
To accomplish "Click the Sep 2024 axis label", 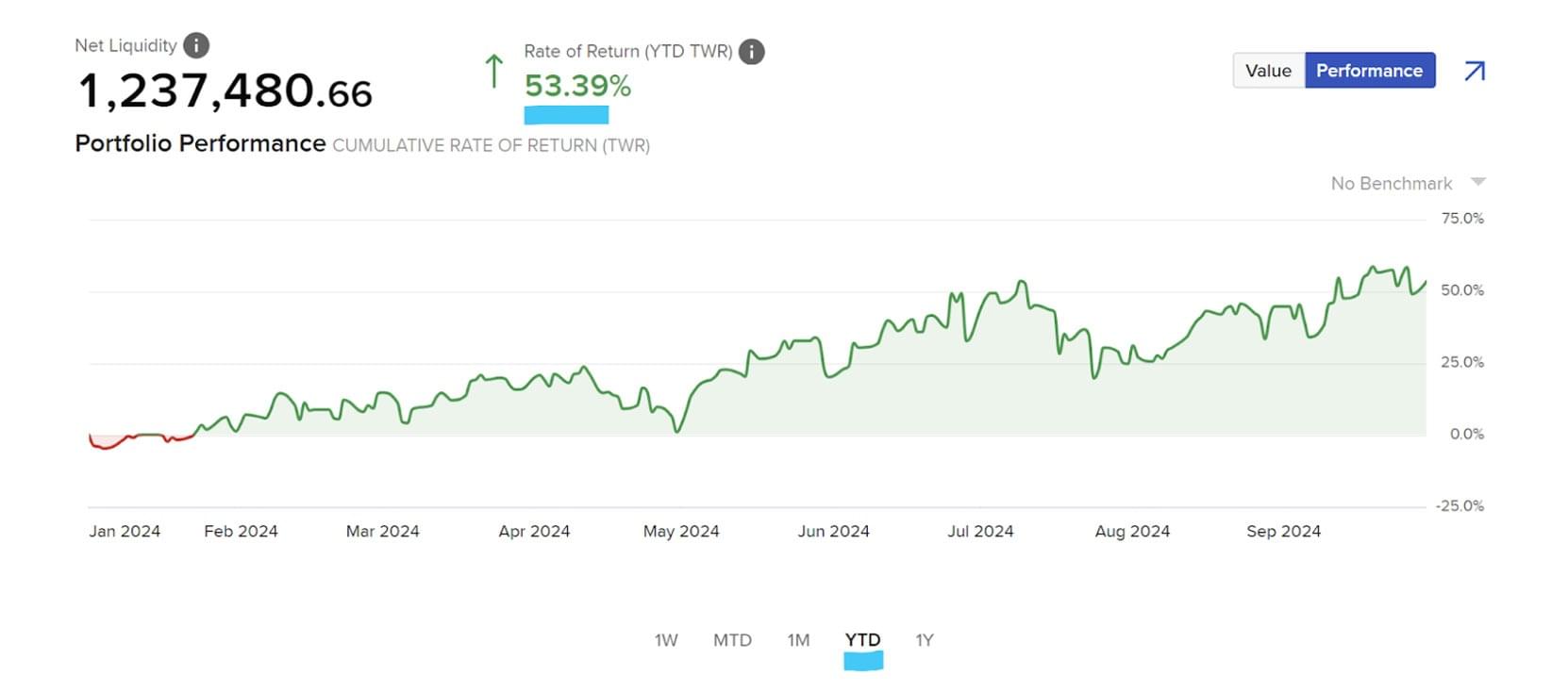I will [x=1283, y=532].
